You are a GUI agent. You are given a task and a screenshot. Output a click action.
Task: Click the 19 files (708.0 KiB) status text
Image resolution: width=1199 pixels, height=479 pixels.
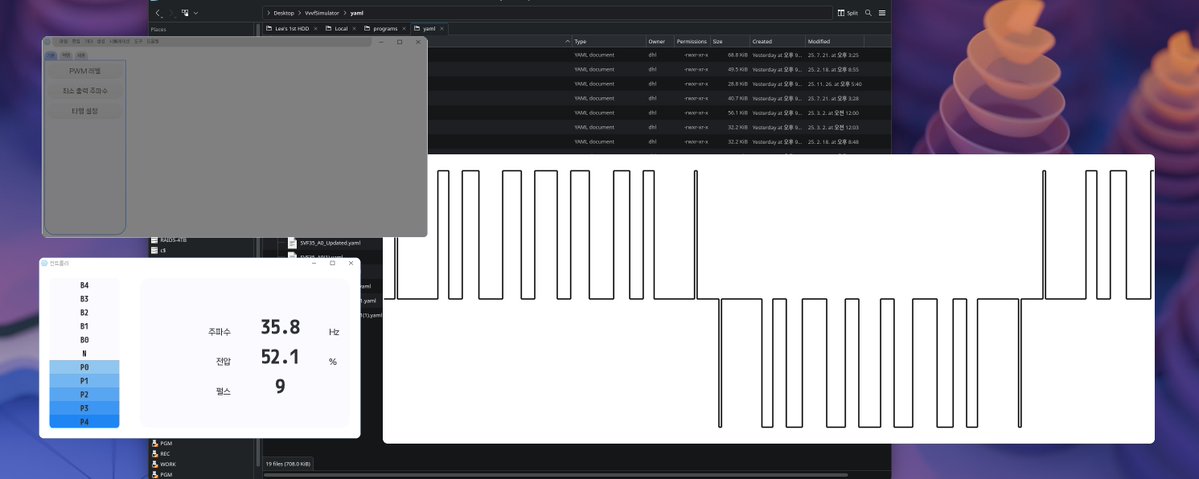tap(288, 464)
